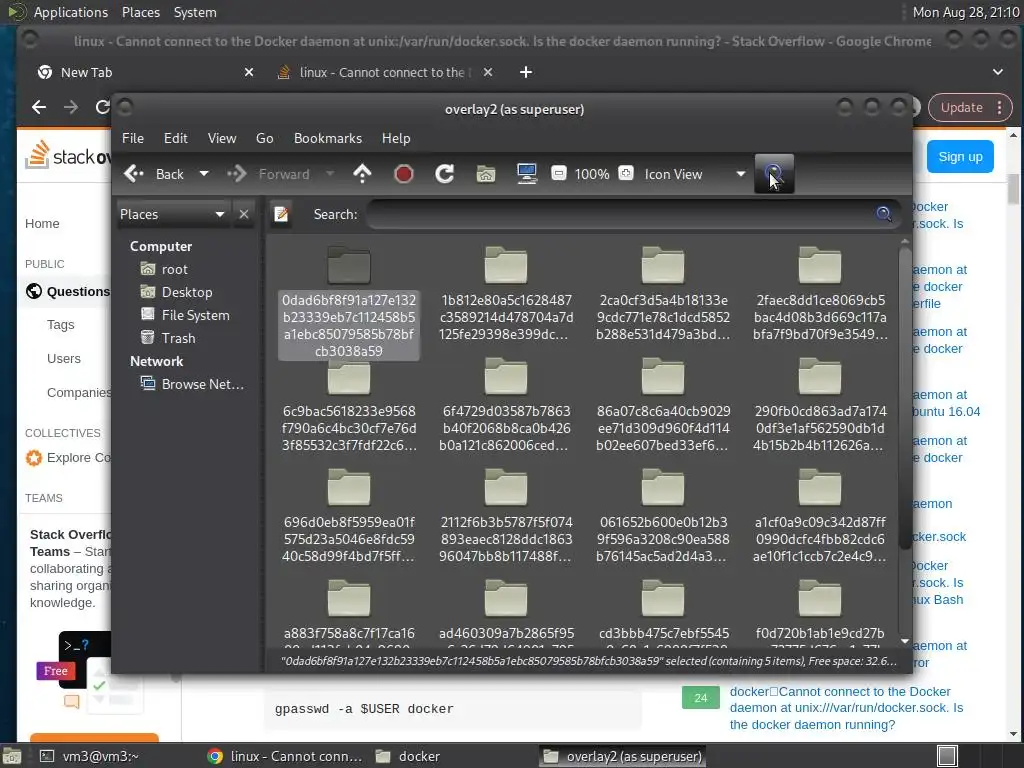Open Applications menu in top panel
The image size is (1024, 768).
click(71, 12)
